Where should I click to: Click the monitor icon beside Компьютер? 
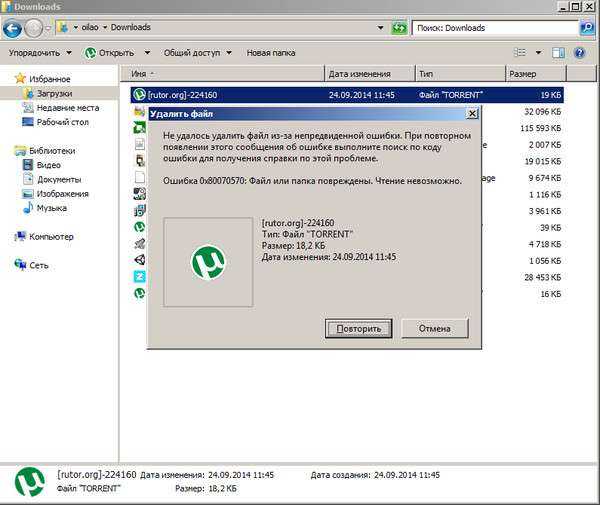[20, 236]
